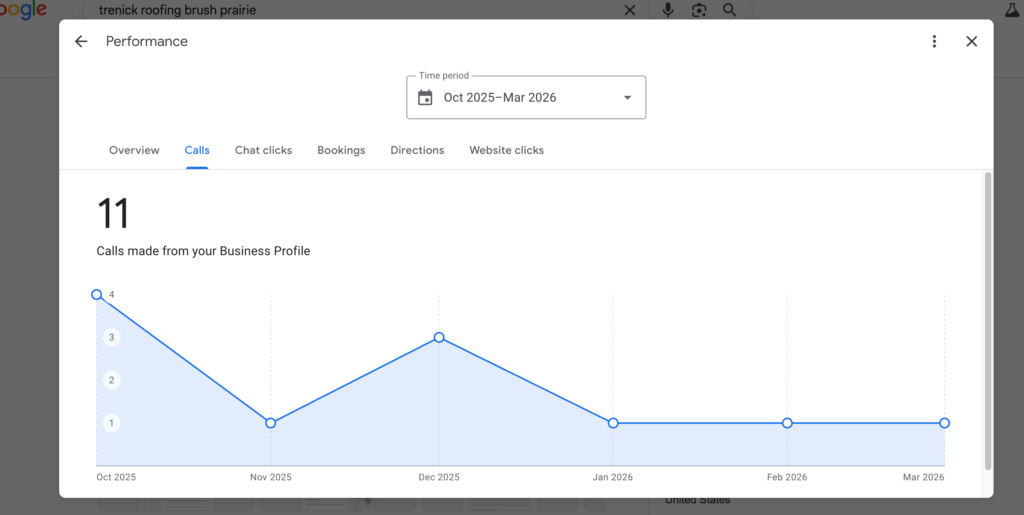Open the Search Labs flask icon

point(1011,9)
